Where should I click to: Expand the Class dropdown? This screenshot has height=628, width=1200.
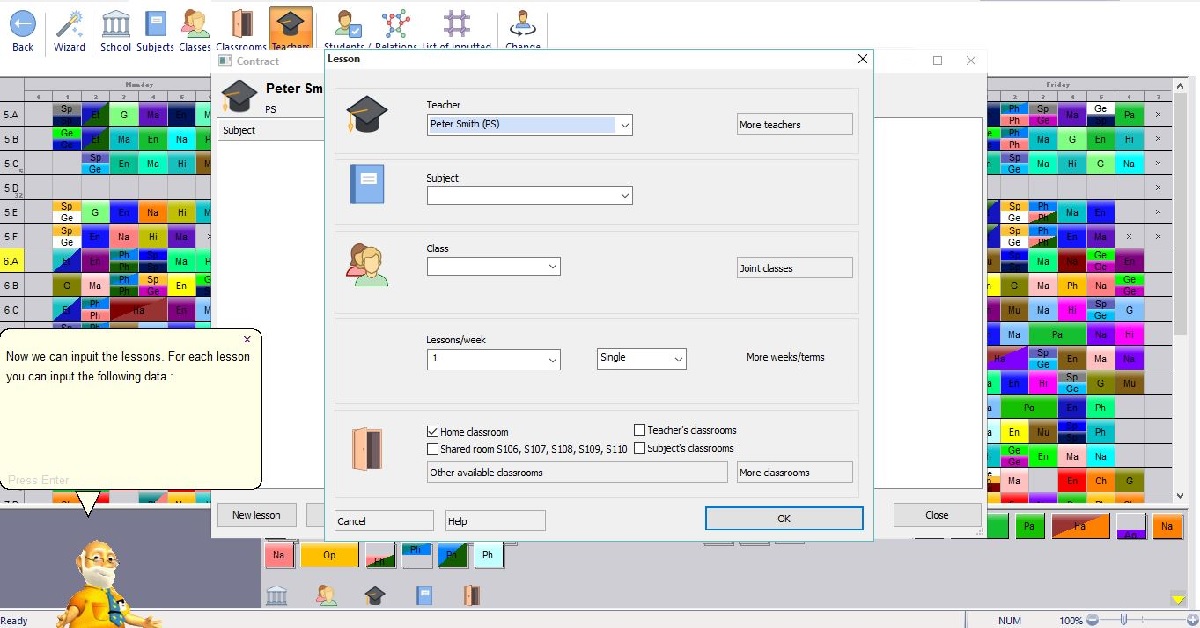[x=549, y=266]
